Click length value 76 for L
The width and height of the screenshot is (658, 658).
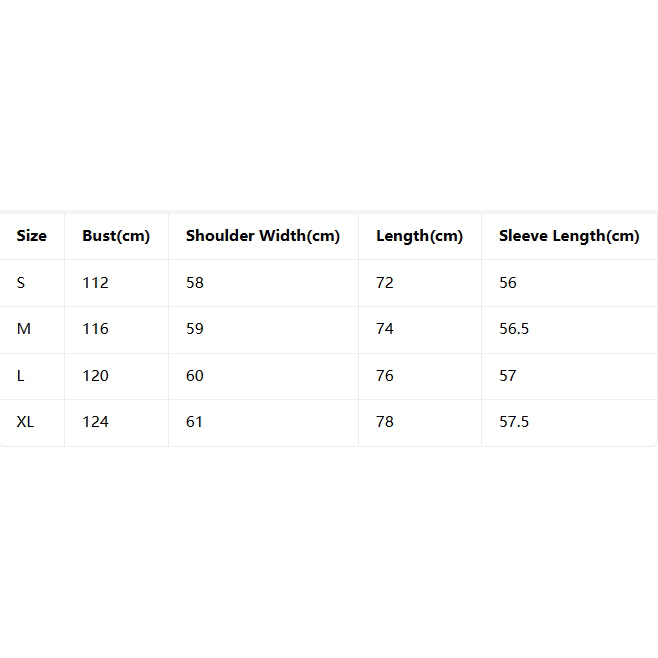(385, 376)
